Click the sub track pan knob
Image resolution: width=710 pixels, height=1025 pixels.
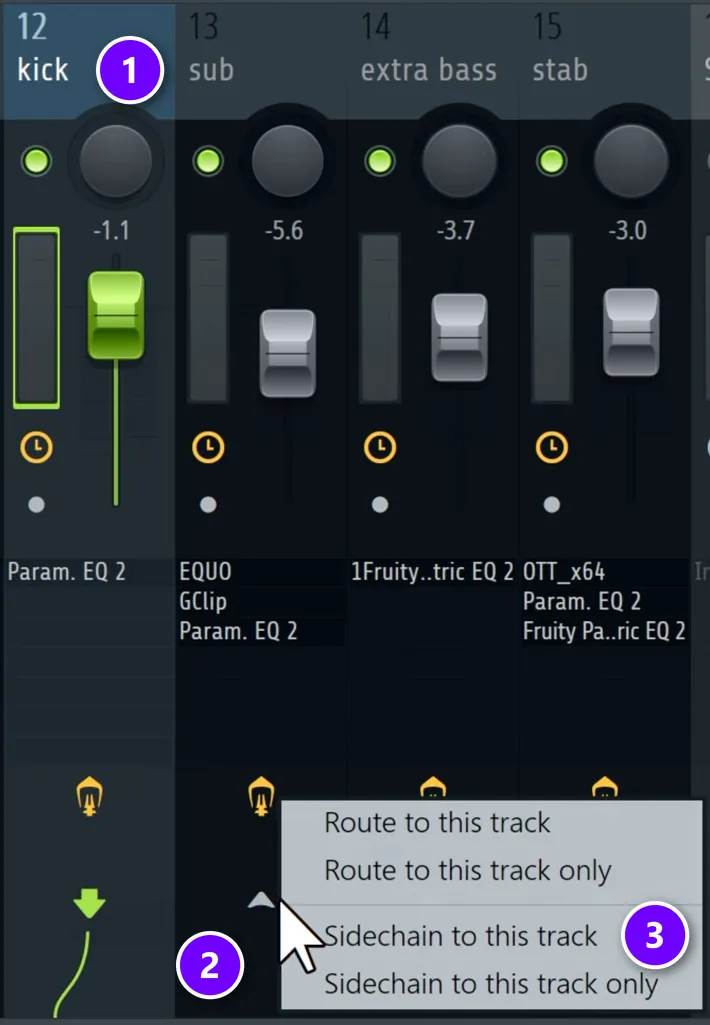[288, 161]
